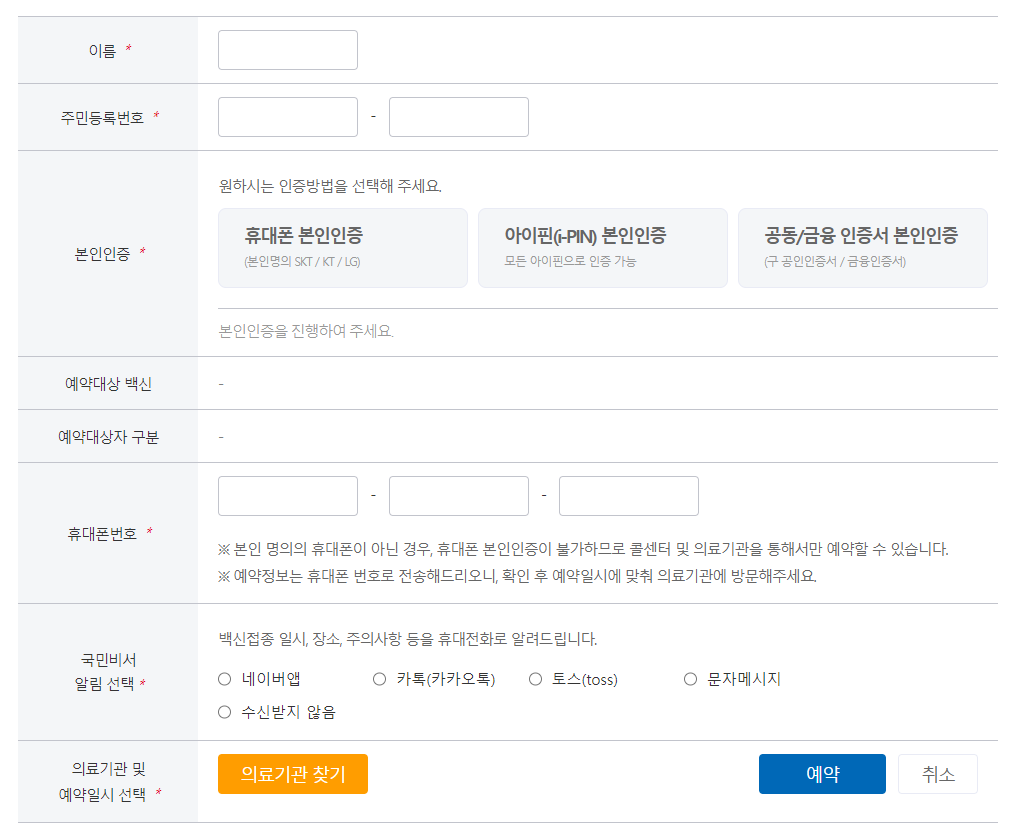Screen dimensions: 1025x837
Task: Select the 문자메시지 radio button
Action: coord(690,679)
